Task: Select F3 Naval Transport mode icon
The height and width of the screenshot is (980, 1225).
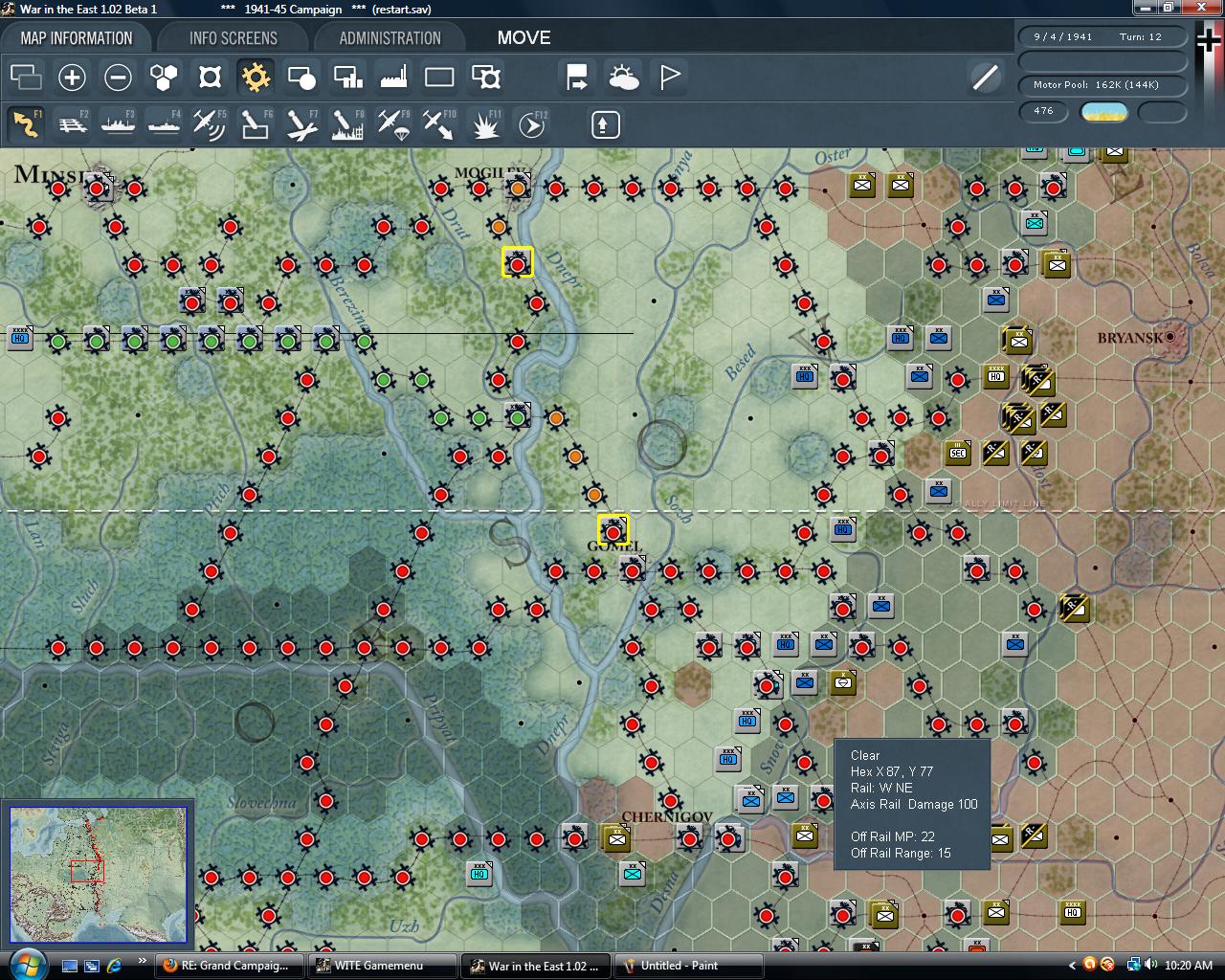Action: [x=118, y=124]
